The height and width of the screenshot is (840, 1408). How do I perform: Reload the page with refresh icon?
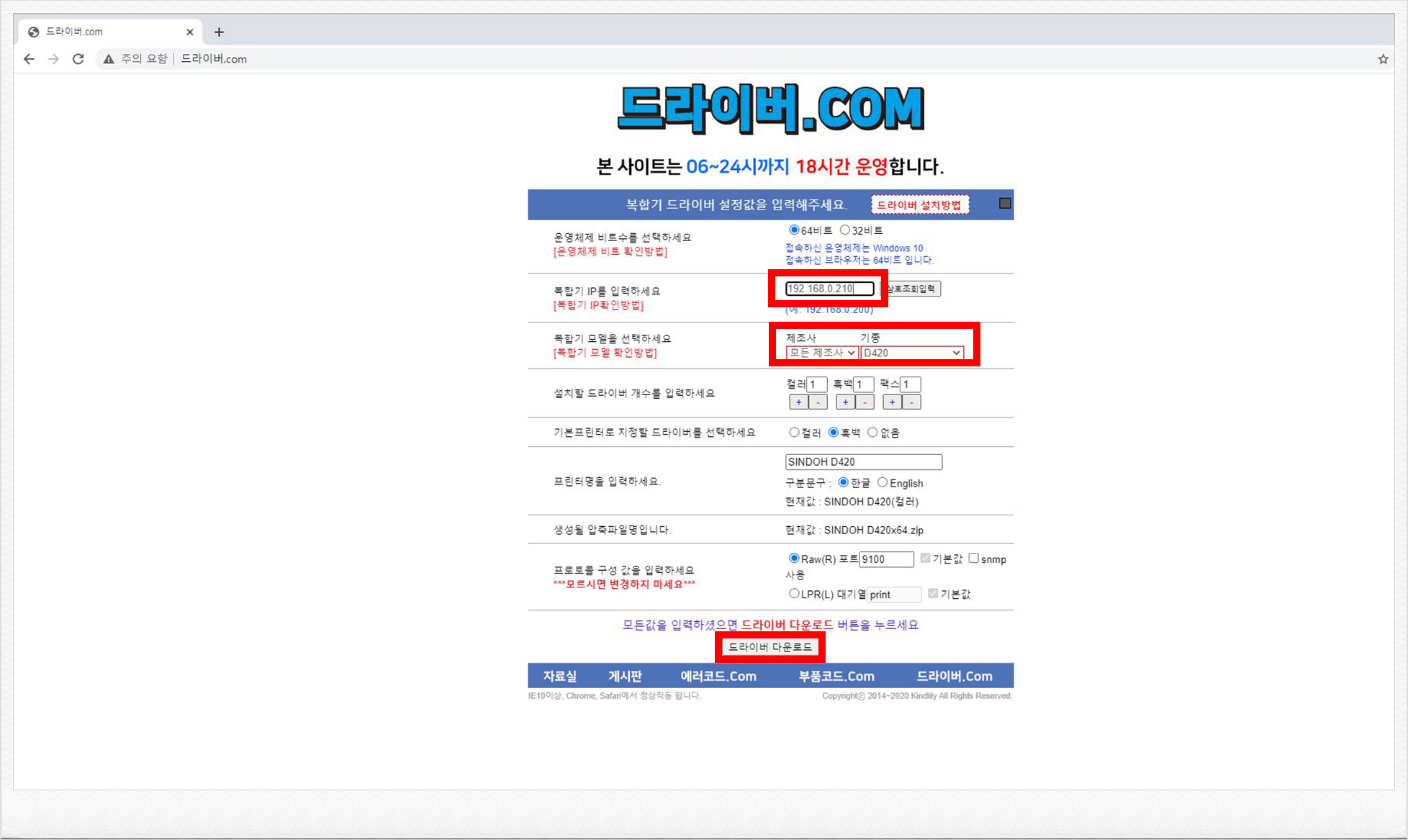(78, 59)
